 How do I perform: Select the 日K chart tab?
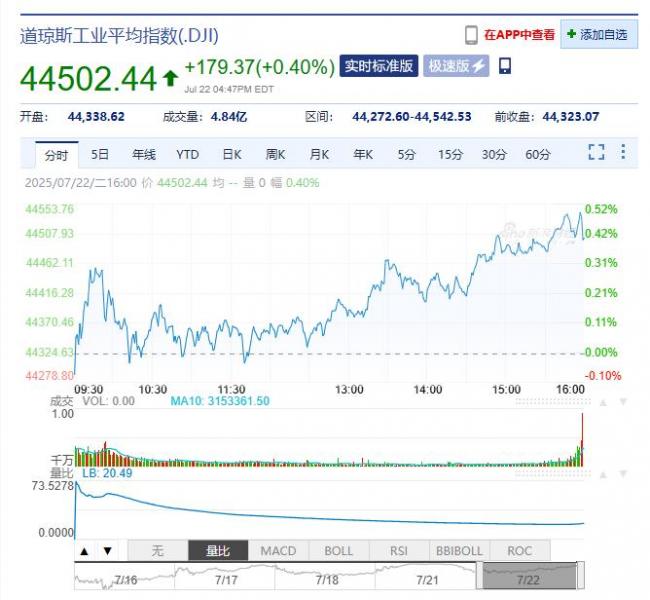point(232,155)
